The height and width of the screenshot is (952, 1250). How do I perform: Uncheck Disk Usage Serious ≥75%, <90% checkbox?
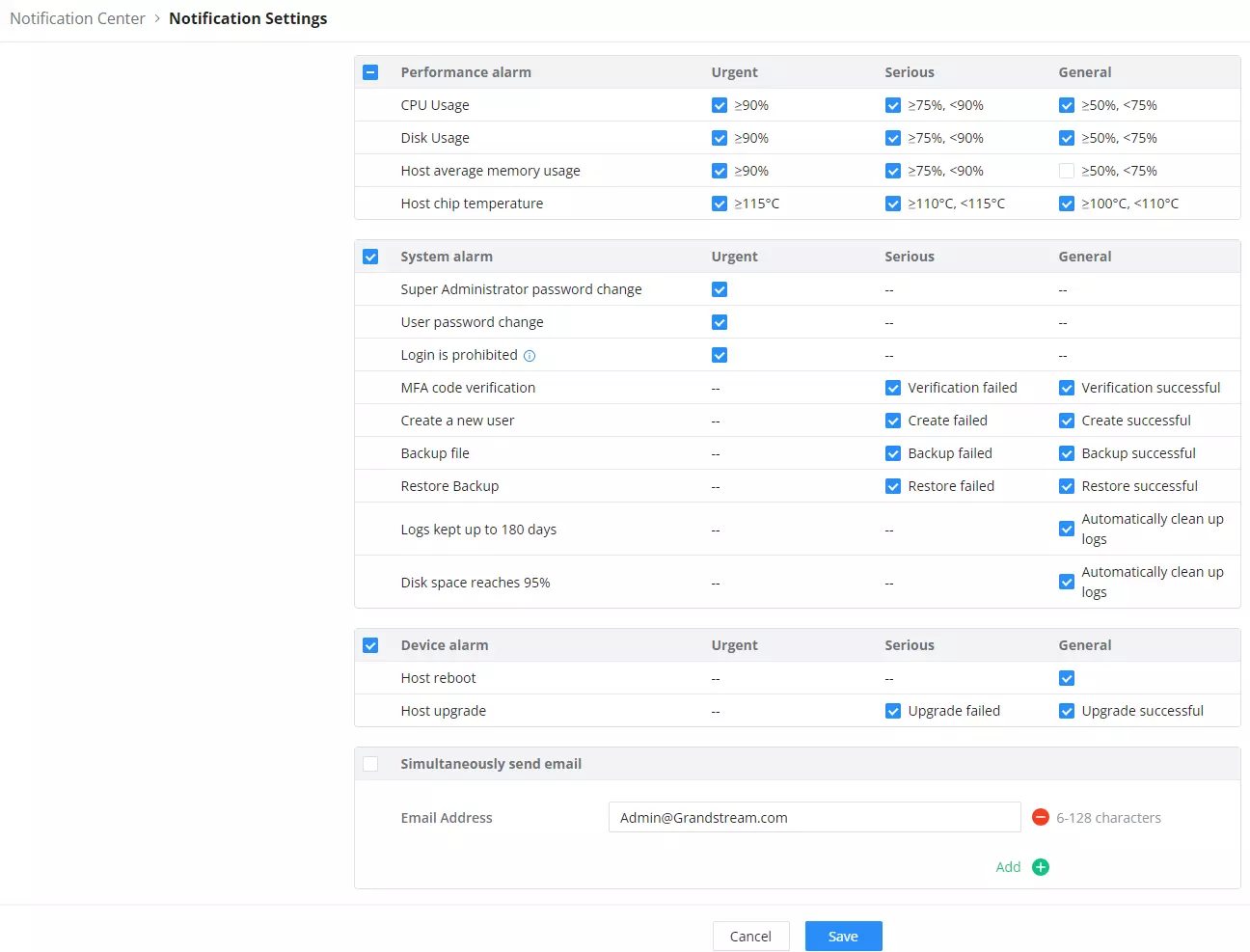pos(893,138)
